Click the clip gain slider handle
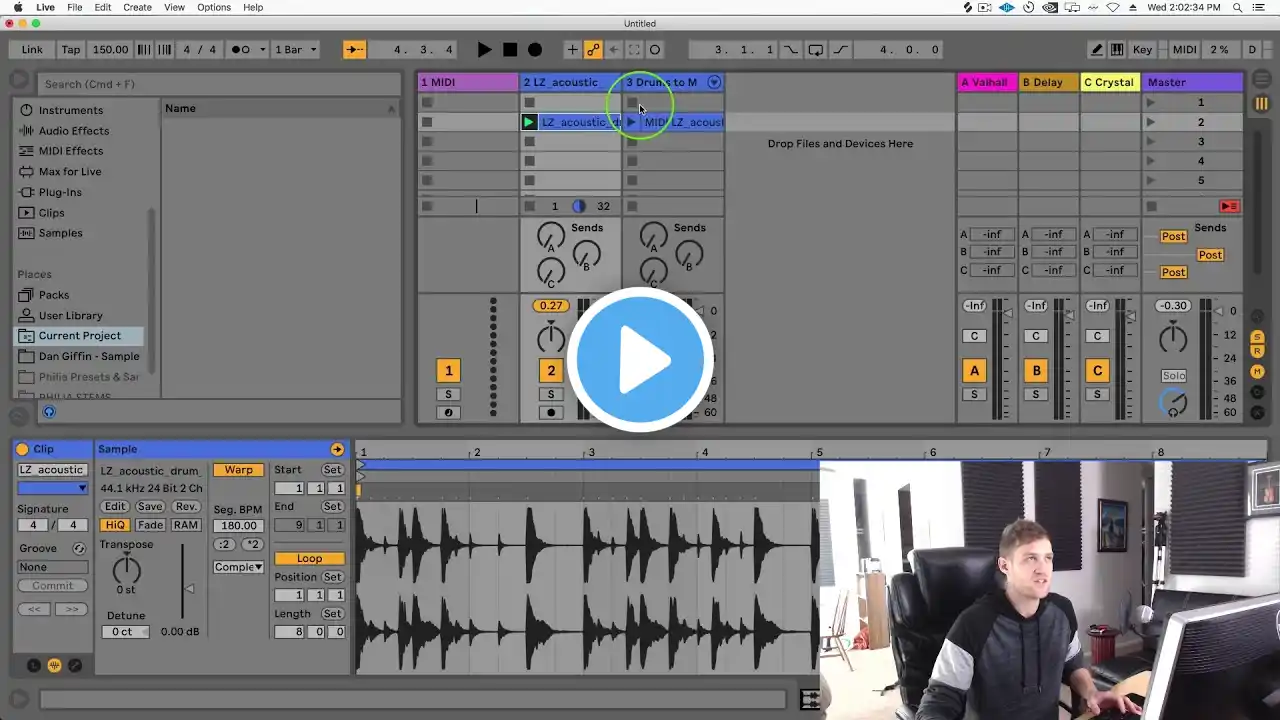The width and height of the screenshot is (1280, 720). (x=189, y=588)
